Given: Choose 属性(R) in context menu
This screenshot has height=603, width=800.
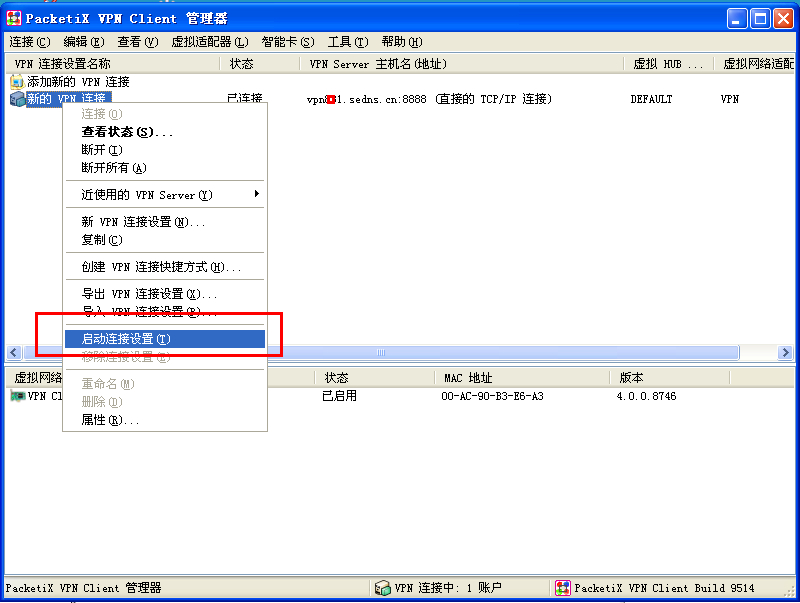Looking at the screenshot, I should pyautogui.click(x=165, y=420).
